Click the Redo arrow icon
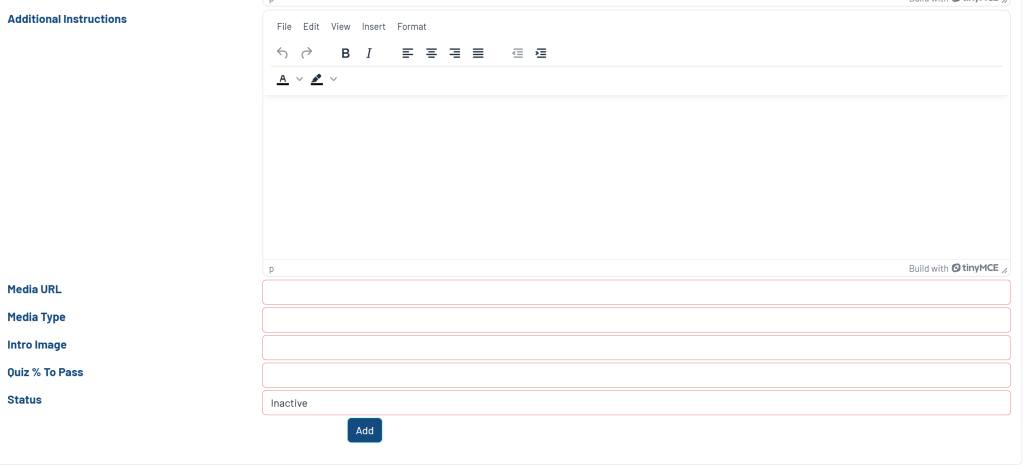 (307, 53)
